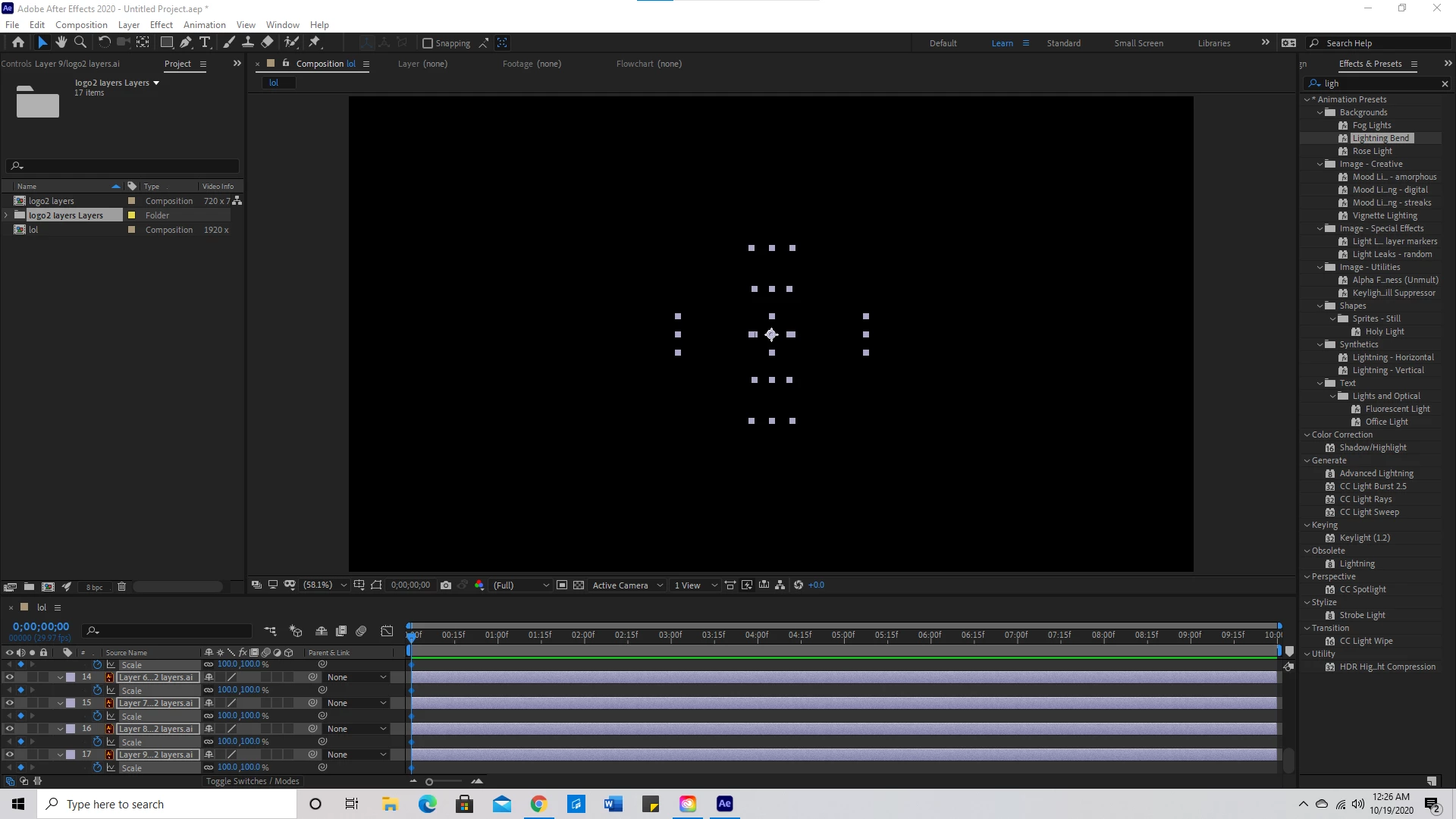This screenshot has width=1456, height=819.
Task: Select the Puppet Pin tool
Action: (x=315, y=42)
